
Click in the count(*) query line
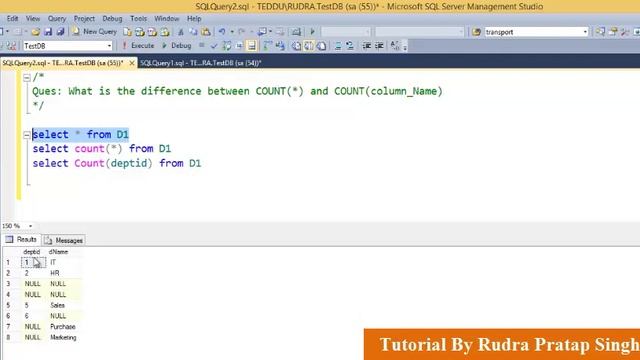[102, 149]
